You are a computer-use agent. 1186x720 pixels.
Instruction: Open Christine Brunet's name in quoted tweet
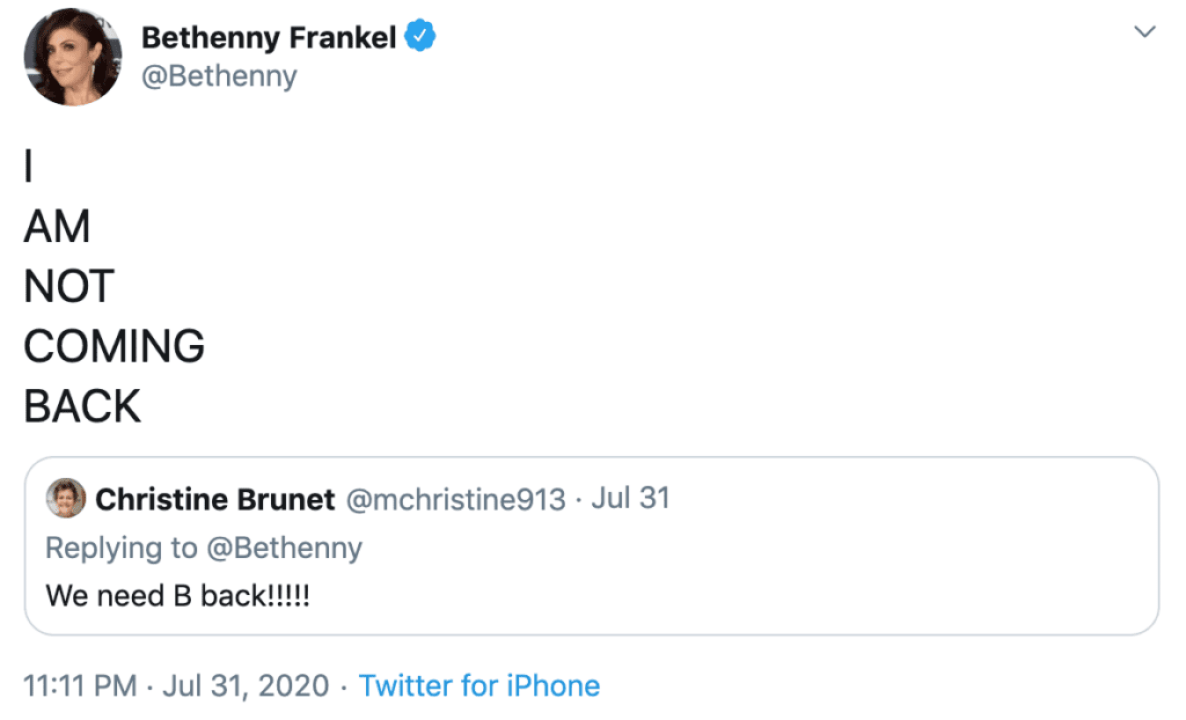click(215, 499)
